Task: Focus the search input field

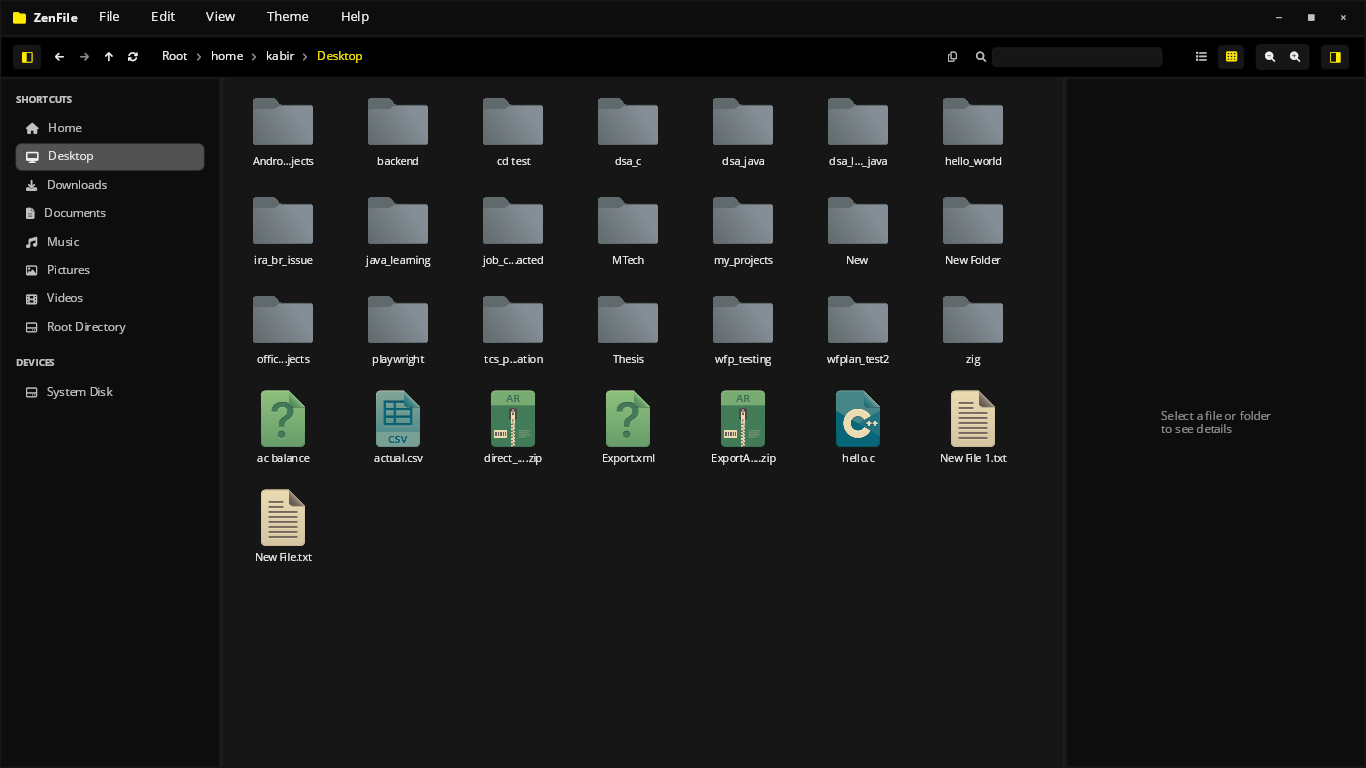Action: click(1077, 57)
